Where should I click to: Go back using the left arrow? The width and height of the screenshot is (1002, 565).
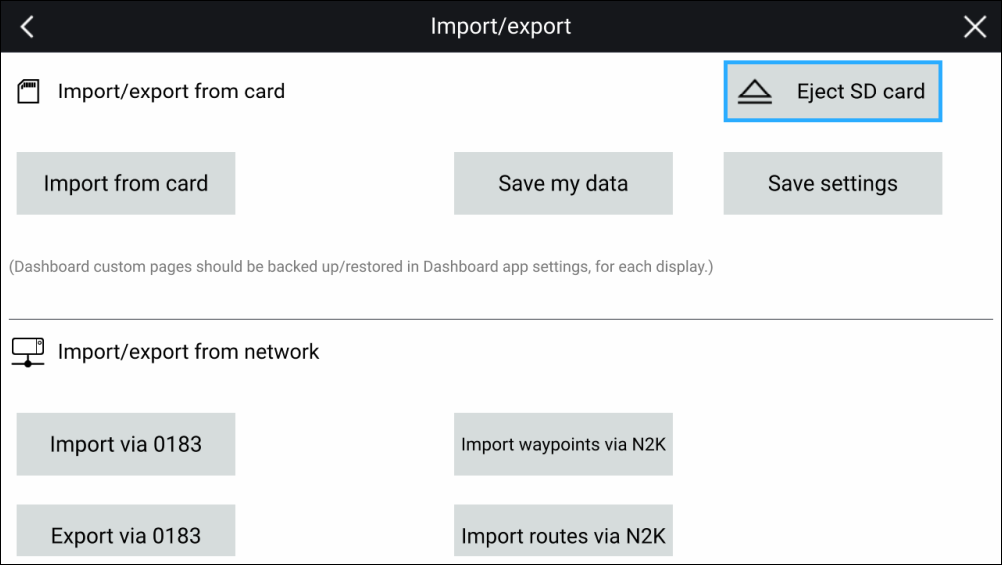[x=27, y=27]
